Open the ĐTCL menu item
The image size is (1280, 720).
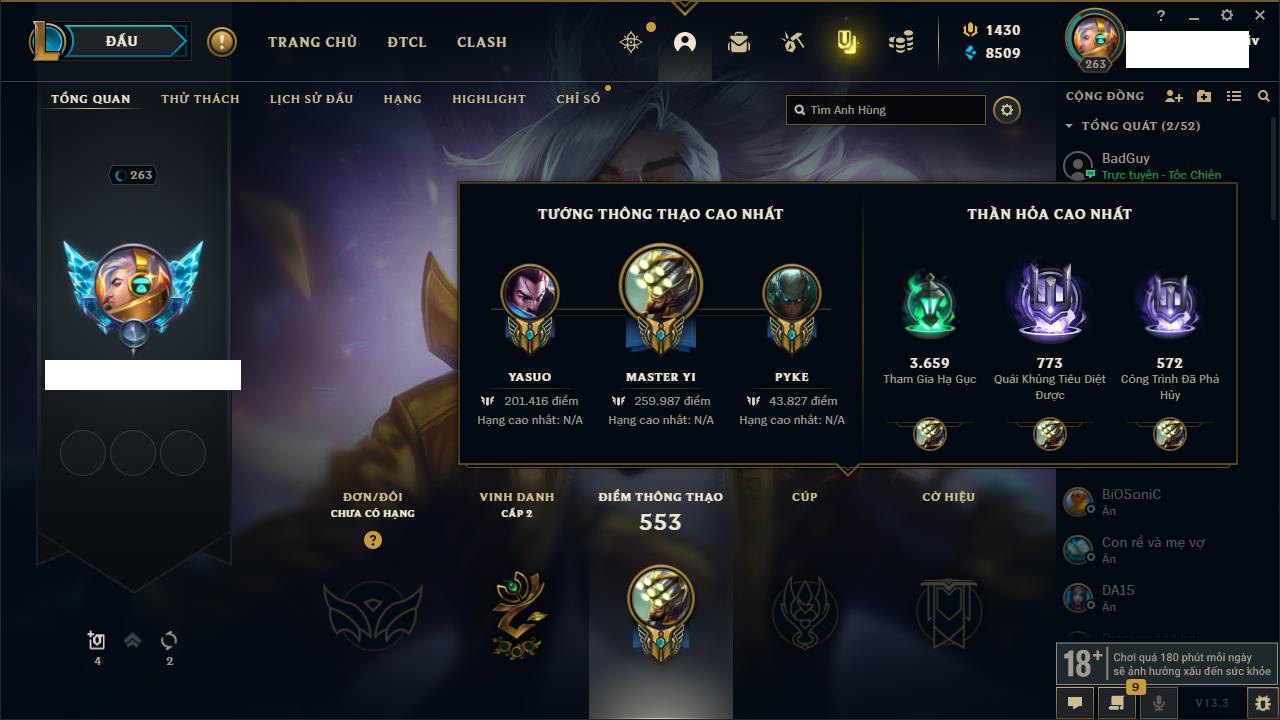click(x=407, y=42)
